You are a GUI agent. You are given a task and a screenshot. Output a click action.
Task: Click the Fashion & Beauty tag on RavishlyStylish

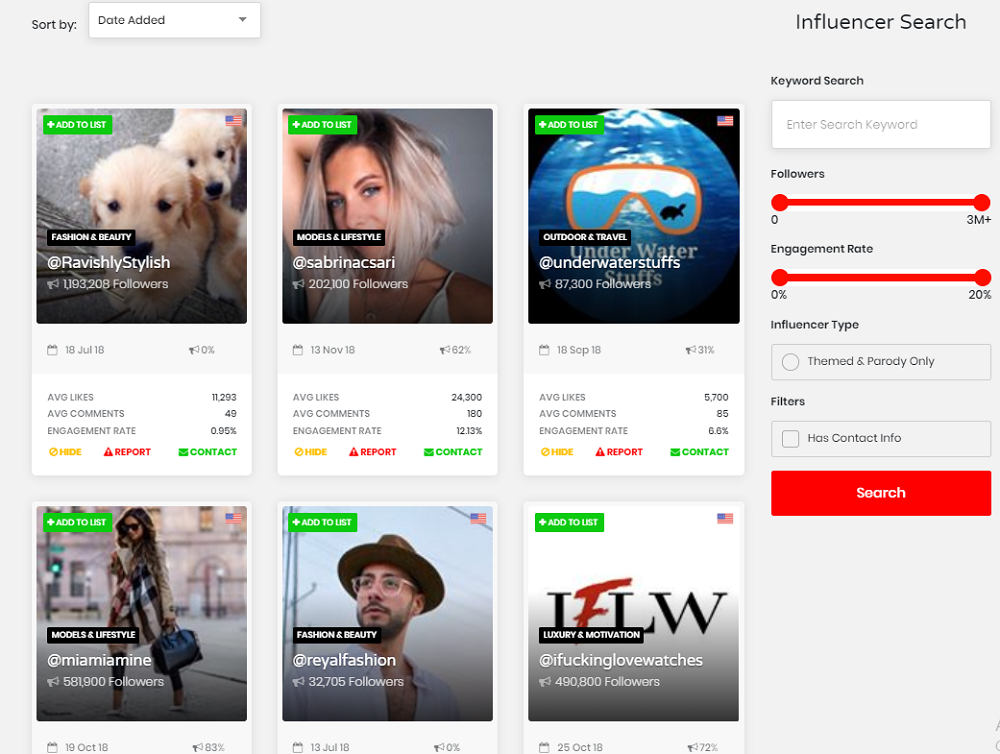tap(91, 237)
